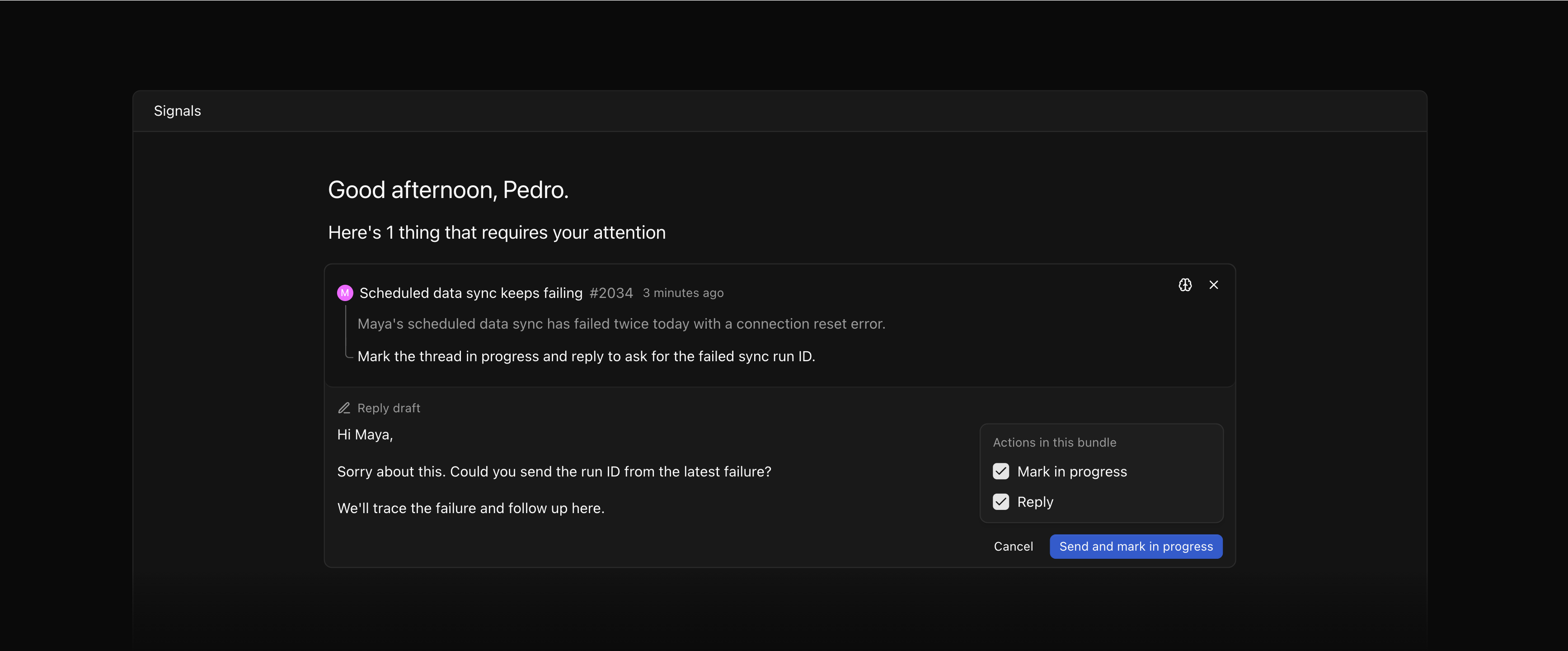Click Send and mark in progress
This screenshot has width=1568, height=651.
point(1136,546)
